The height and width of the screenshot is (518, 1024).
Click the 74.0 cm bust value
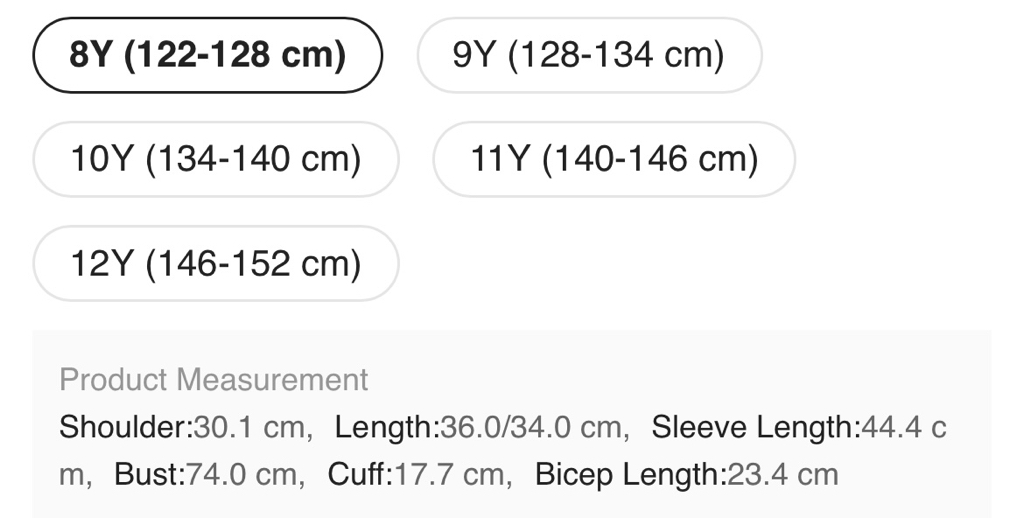(241, 474)
